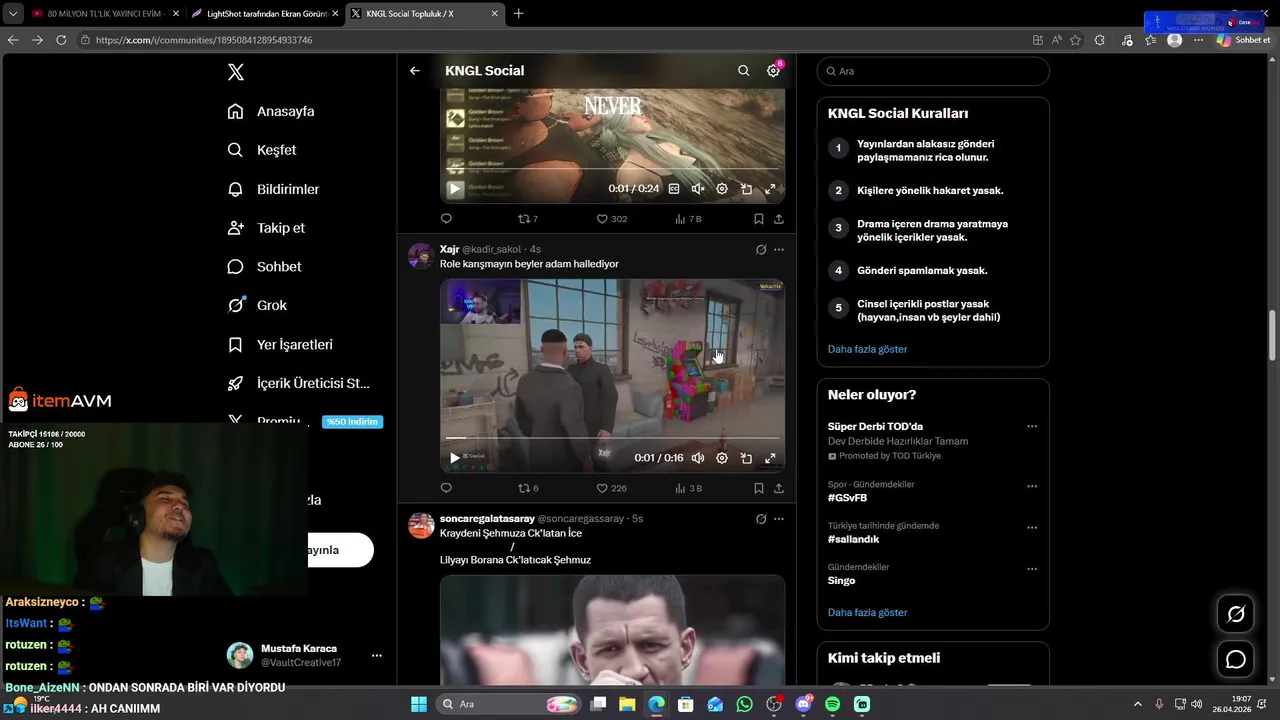Image resolution: width=1280 pixels, height=720 pixels.
Task: Mute the Xajr video sound
Action: tap(698, 458)
